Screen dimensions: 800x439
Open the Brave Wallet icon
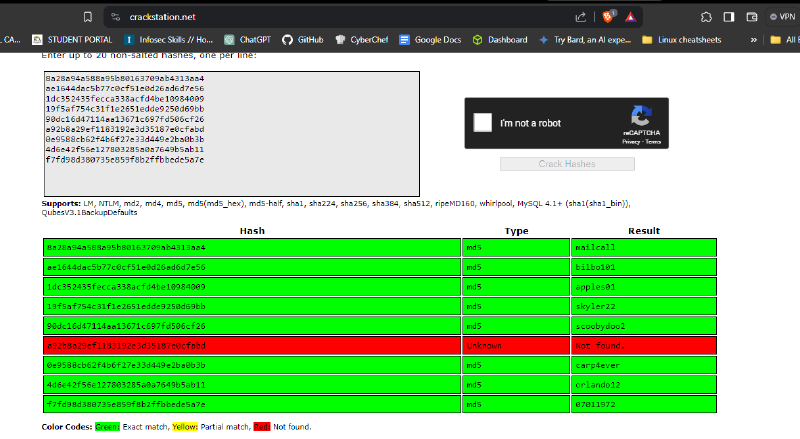coord(752,17)
